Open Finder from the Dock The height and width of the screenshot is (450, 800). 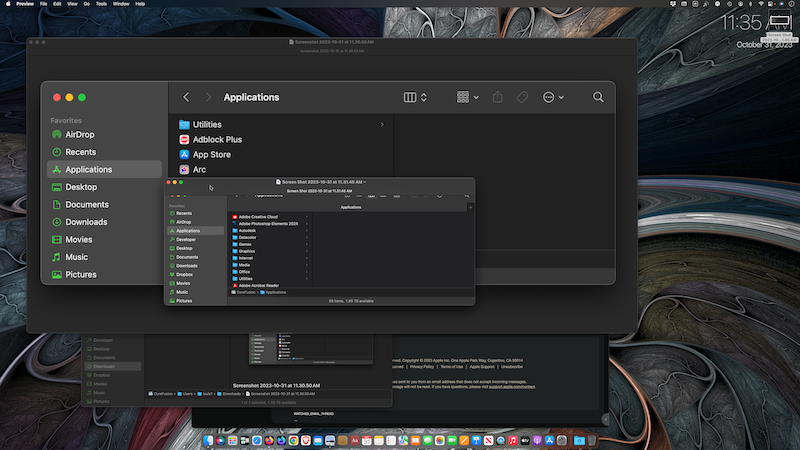pyautogui.click(x=210, y=440)
